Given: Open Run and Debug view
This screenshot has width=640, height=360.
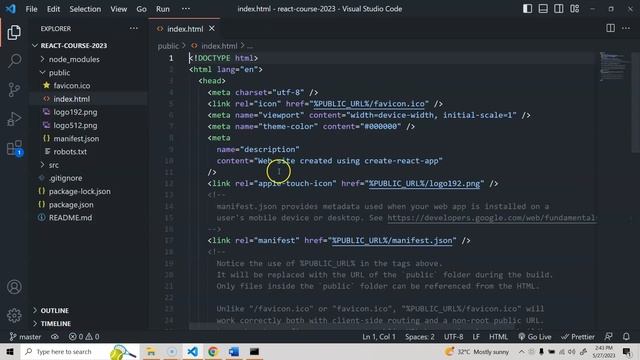Looking at the screenshot, I should 14,119.
